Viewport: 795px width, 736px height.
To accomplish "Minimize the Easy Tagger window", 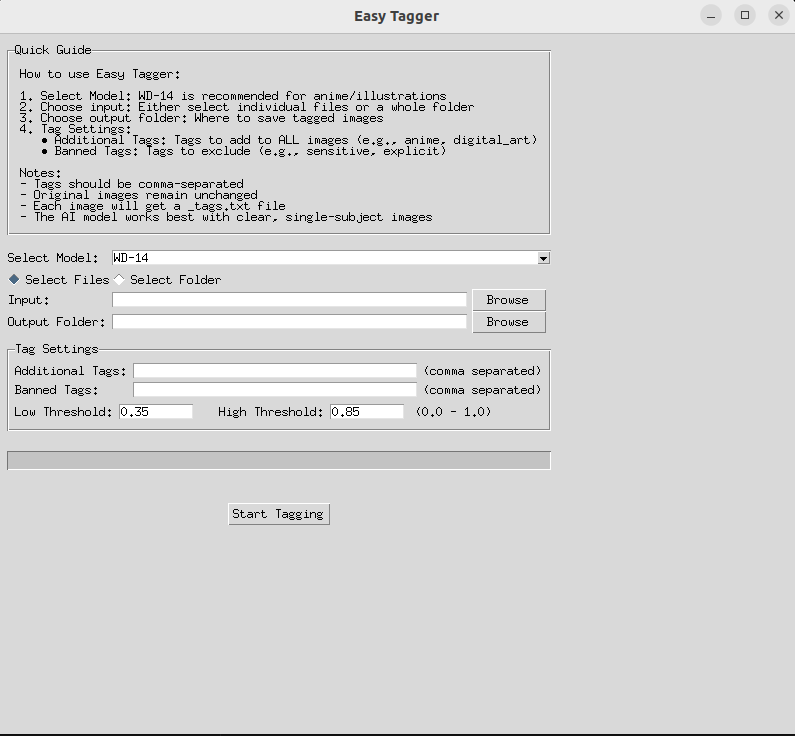I will pos(710,15).
